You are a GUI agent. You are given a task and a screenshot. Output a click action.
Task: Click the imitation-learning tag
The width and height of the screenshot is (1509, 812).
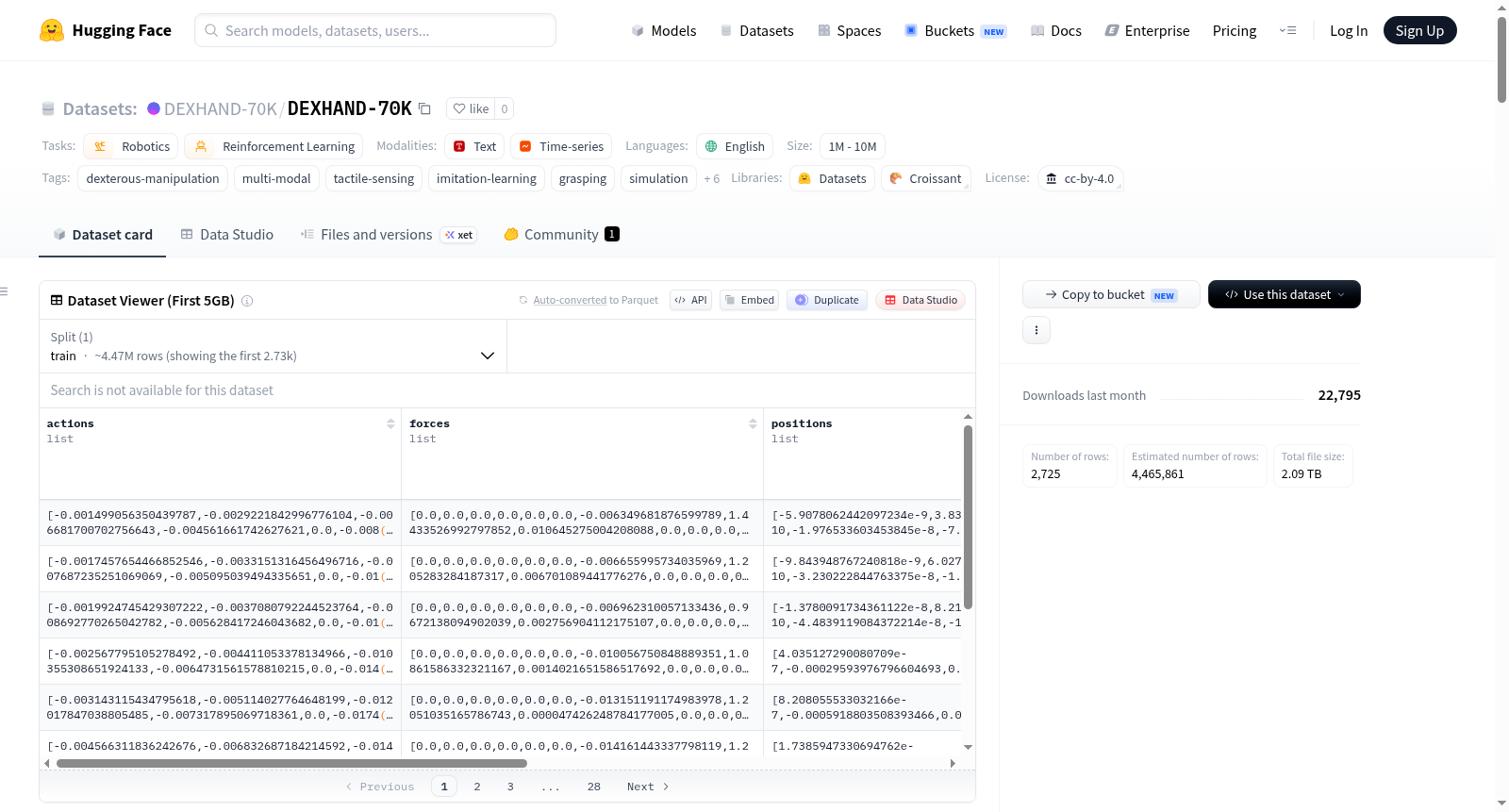[x=487, y=178]
